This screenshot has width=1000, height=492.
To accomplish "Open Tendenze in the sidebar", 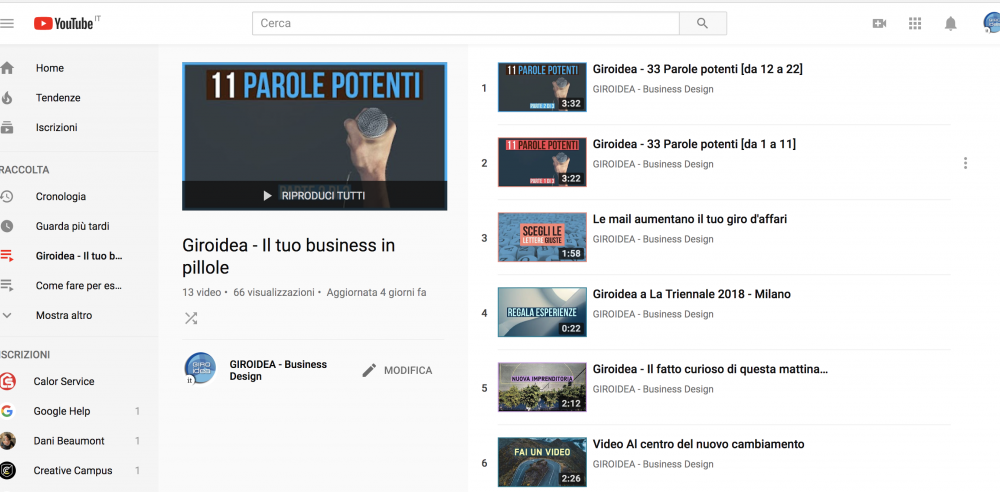I will click(x=58, y=98).
